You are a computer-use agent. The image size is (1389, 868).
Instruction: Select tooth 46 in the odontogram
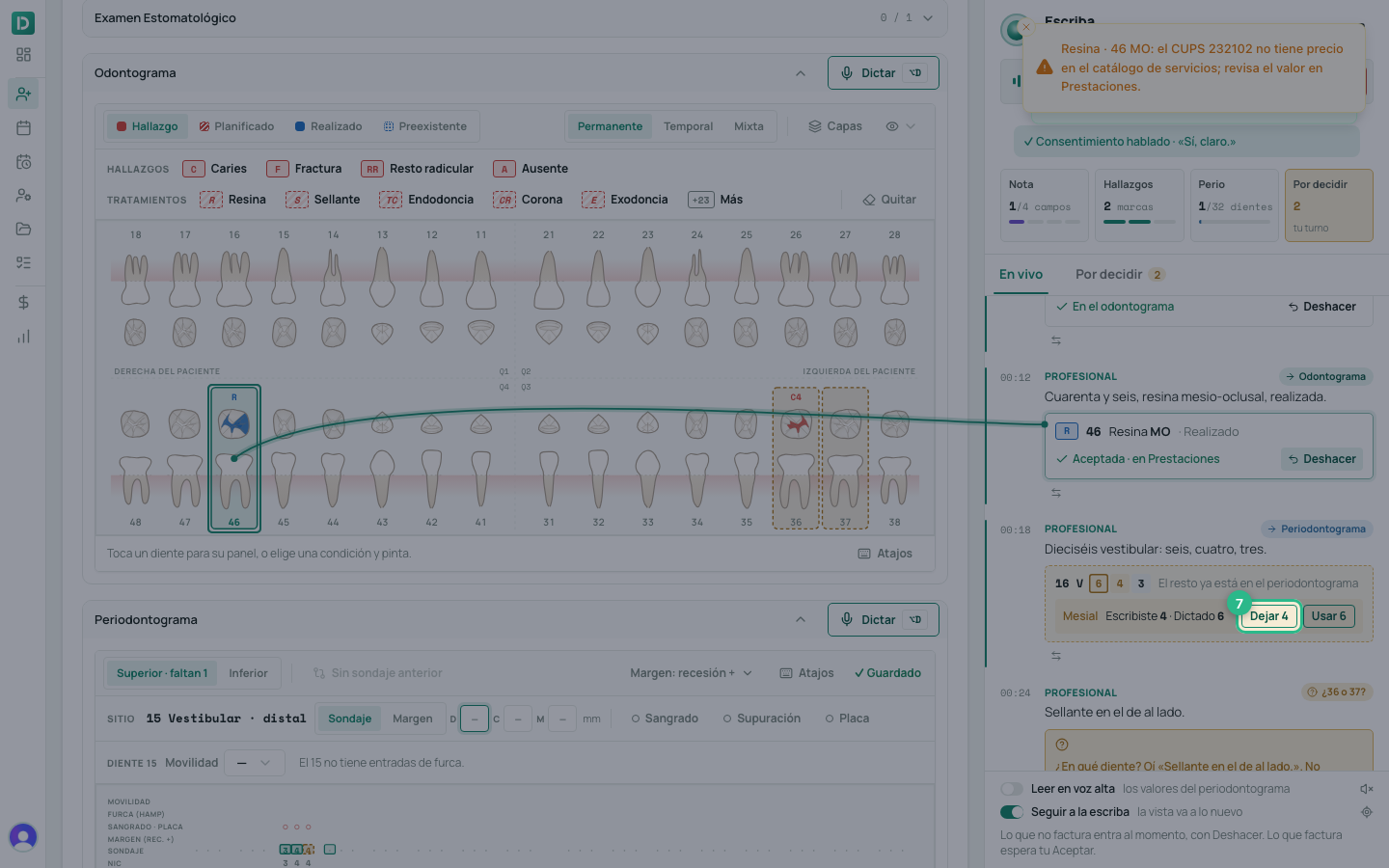234,458
